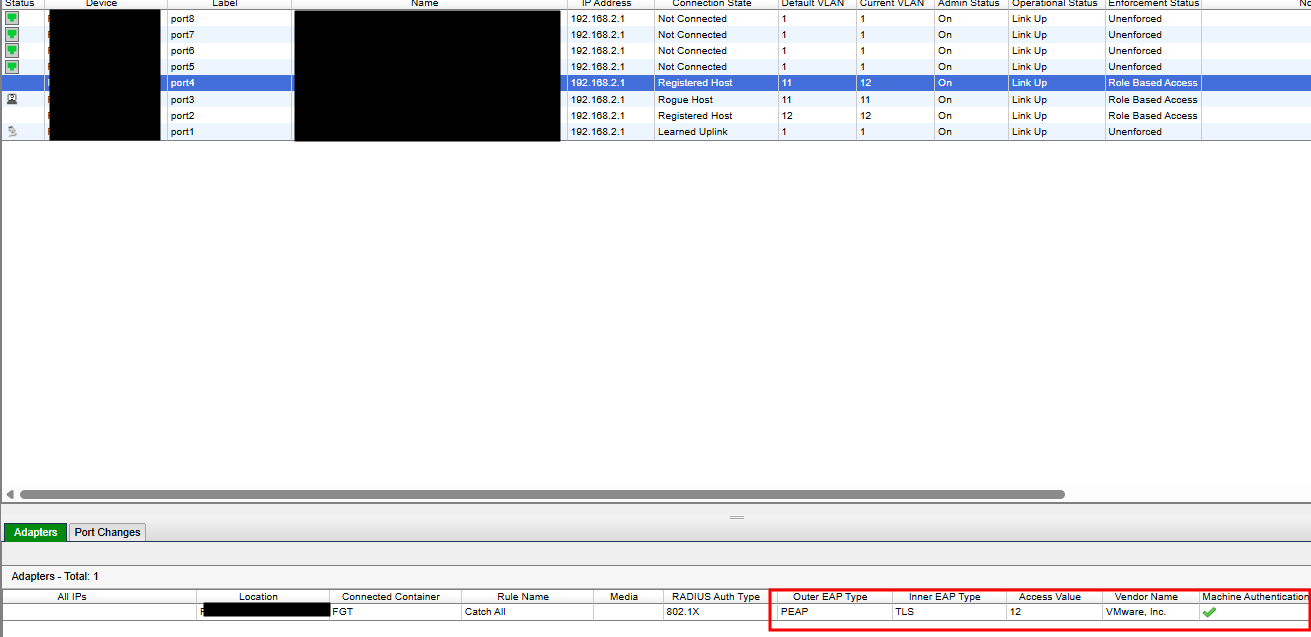
Task: Select the Adapters tab
Action: [35, 532]
